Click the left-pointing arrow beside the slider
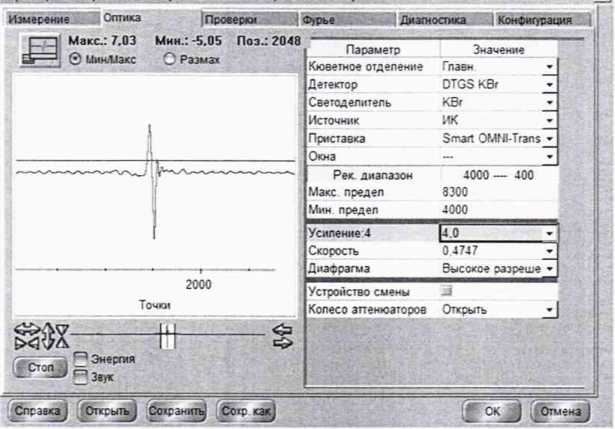Image resolution: width=615 pixels, height=429 pixels. tap(282, 330)
